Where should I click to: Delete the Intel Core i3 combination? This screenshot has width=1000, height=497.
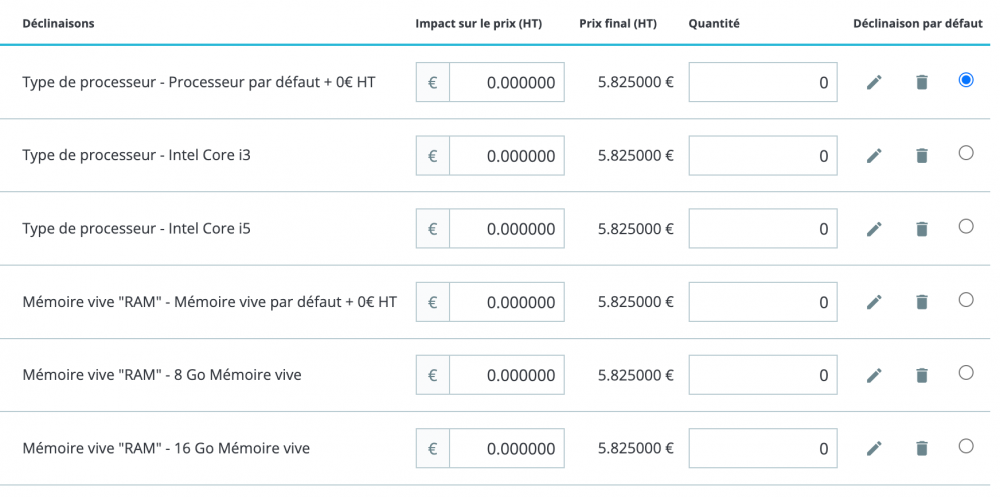922,155
